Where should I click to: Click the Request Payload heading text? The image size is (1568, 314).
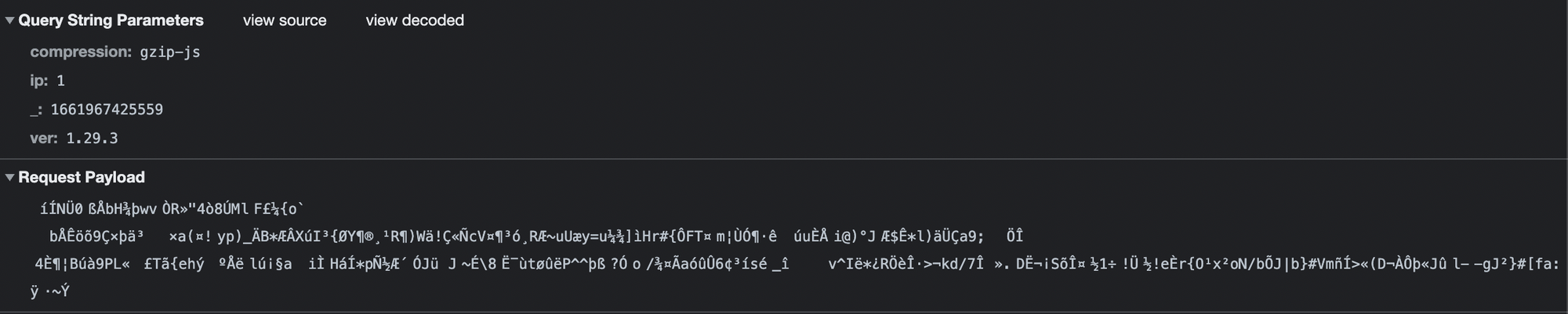tap(82, 178)
